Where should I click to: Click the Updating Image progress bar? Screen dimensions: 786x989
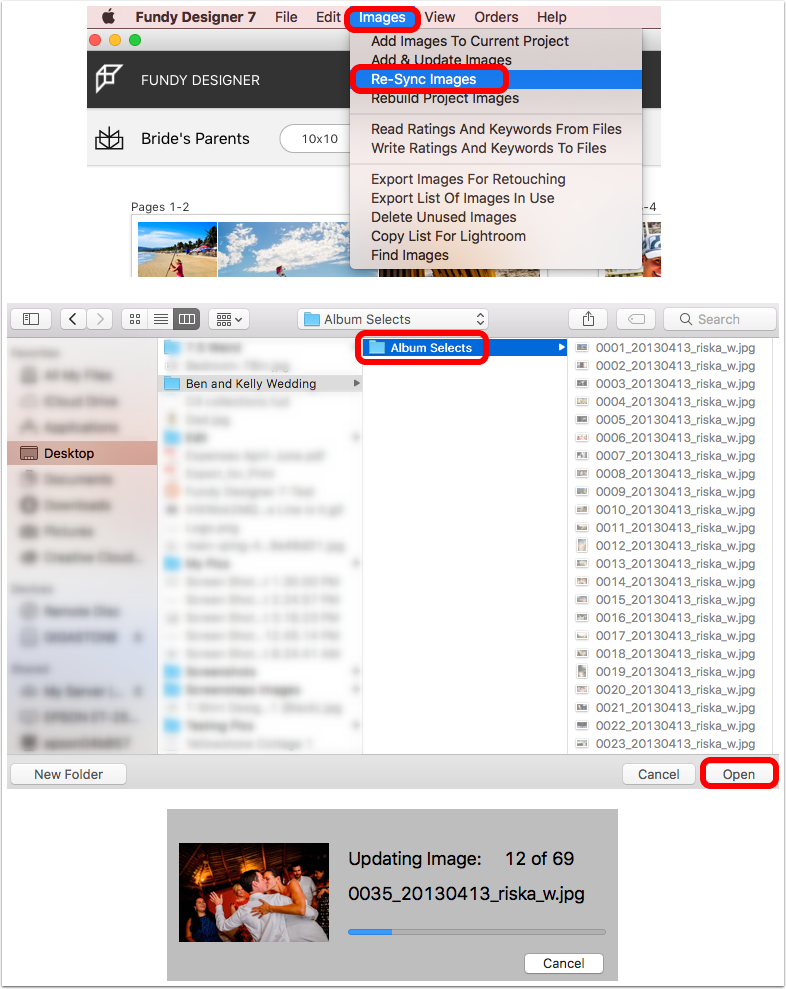[x=477, y=932]
